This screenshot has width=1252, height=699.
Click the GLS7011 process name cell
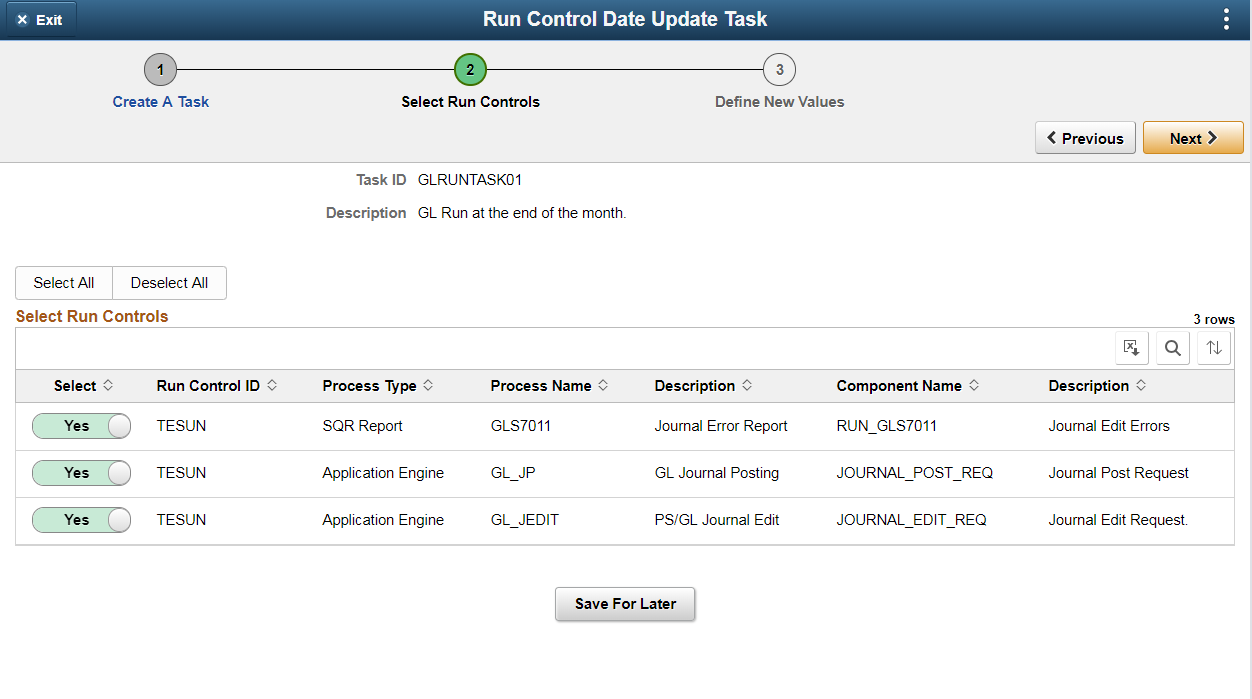point(521,426)
